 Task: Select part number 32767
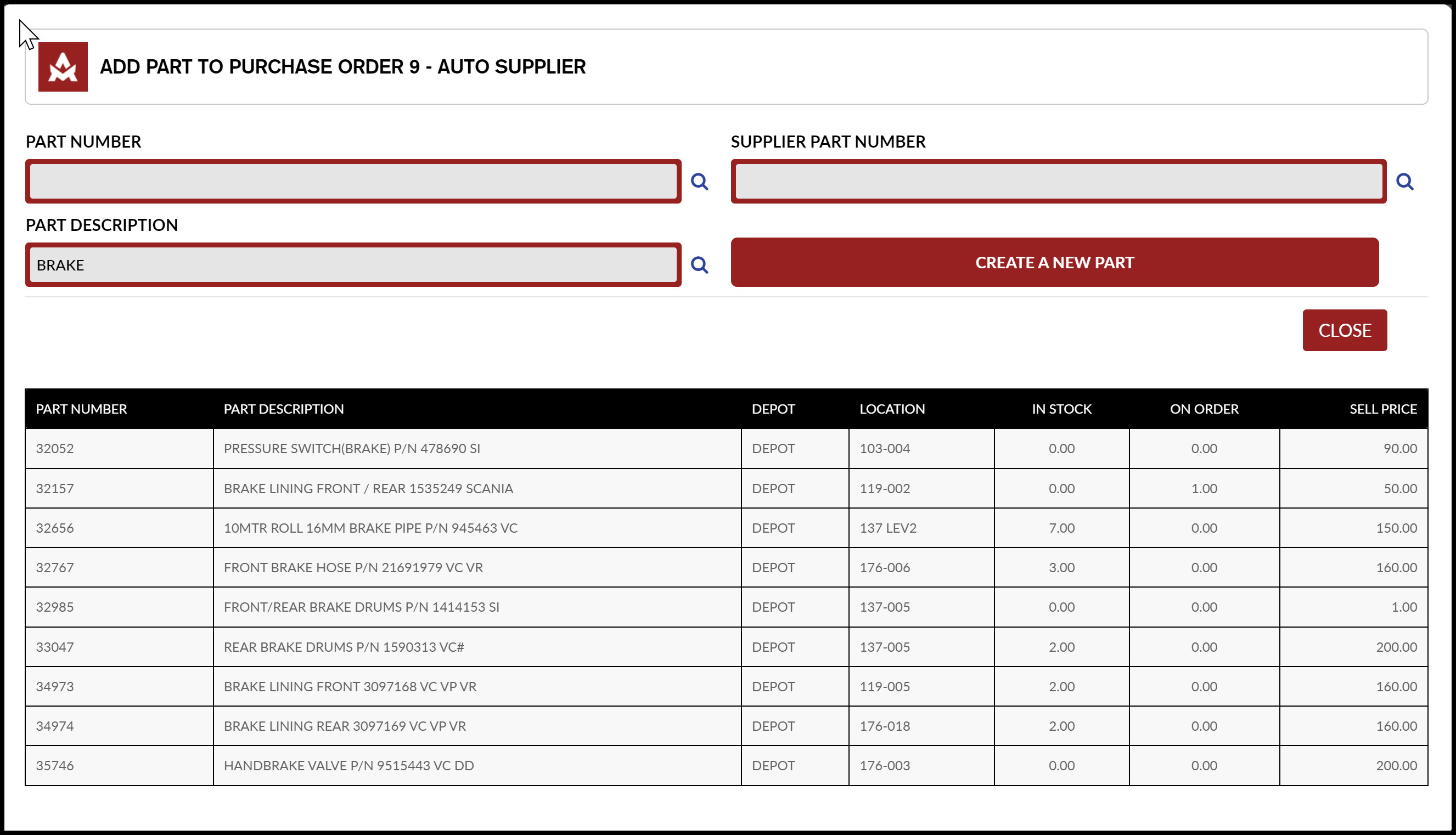55,568
